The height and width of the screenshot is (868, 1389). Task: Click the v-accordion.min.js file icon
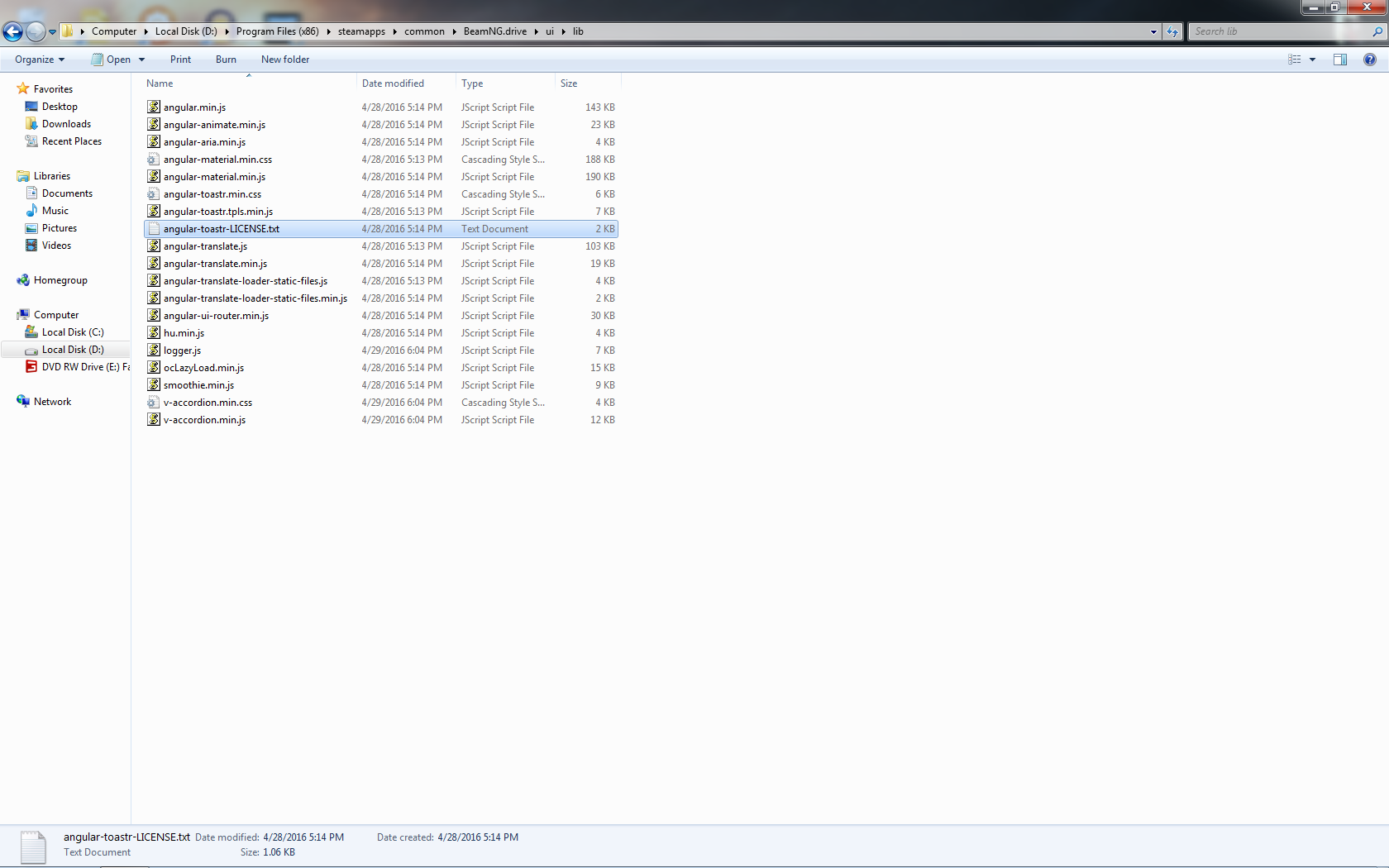pos(154,419)
